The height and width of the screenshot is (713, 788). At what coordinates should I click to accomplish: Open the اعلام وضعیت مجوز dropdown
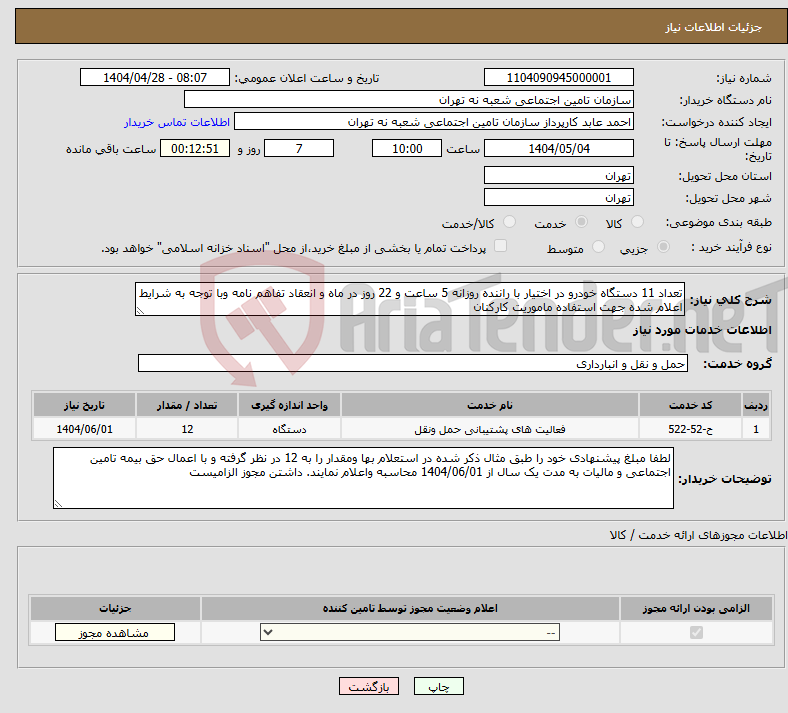click(410, 632)
